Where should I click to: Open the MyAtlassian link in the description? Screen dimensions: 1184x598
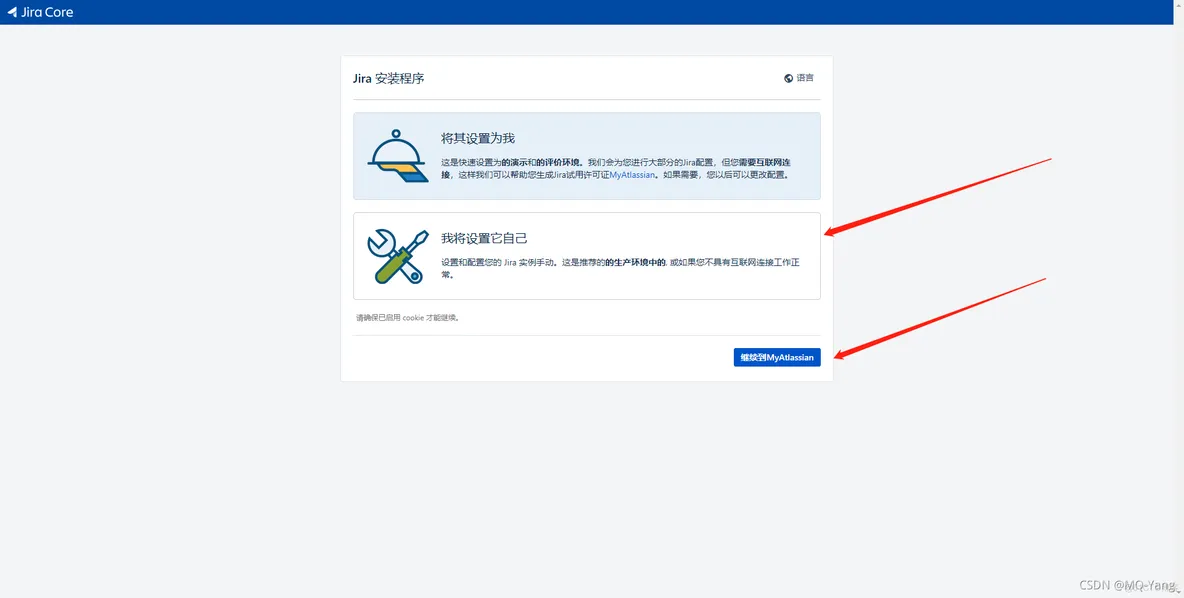(x=632, y=175)
